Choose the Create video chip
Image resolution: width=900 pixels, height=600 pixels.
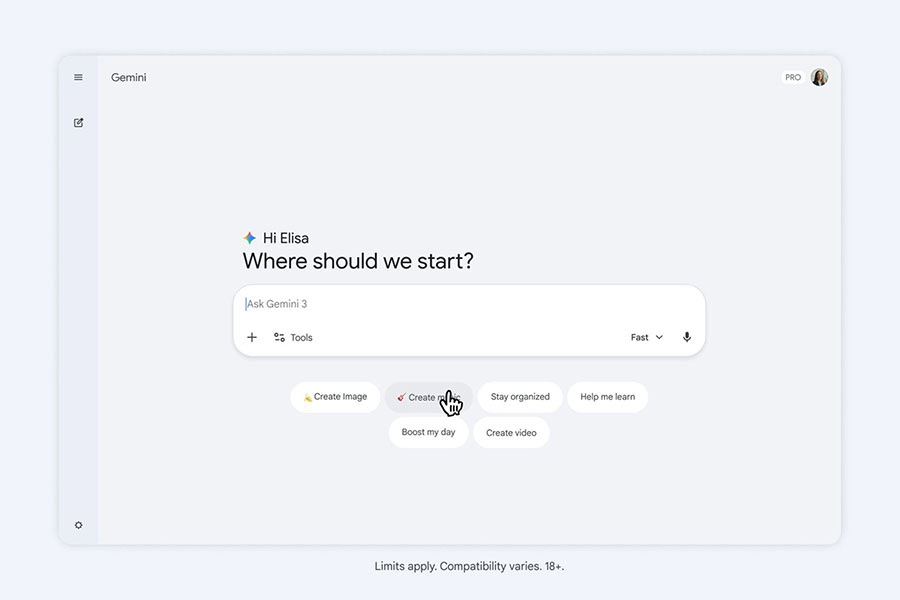(x=511, y=432)
